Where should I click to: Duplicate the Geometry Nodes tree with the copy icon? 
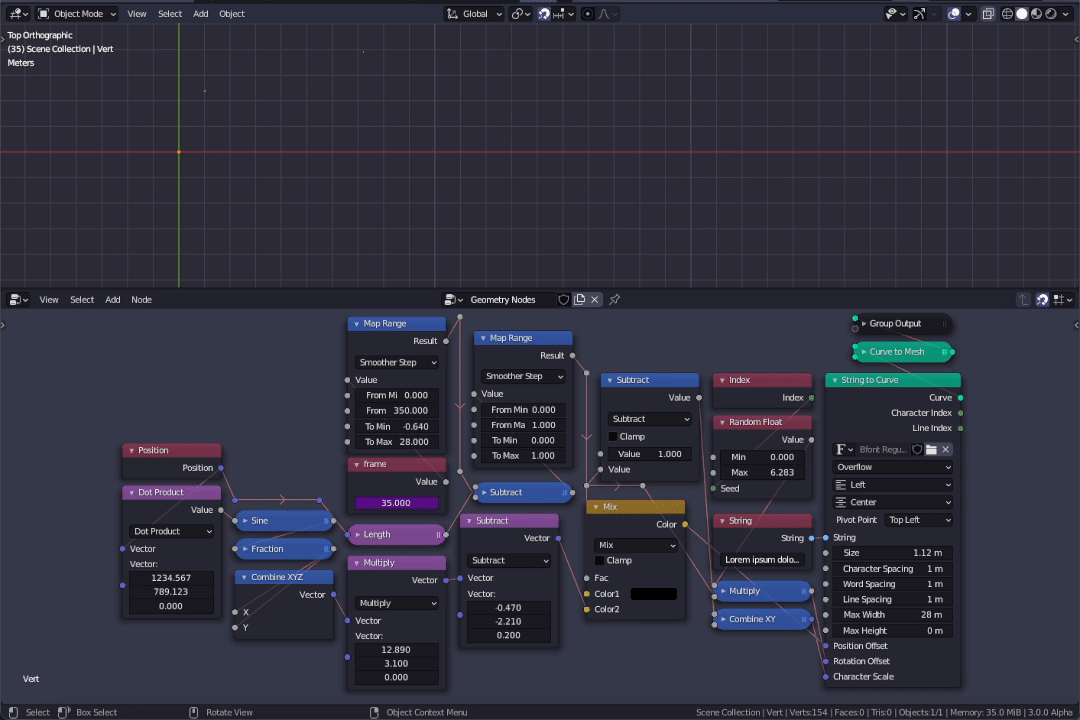pos(579,300)
